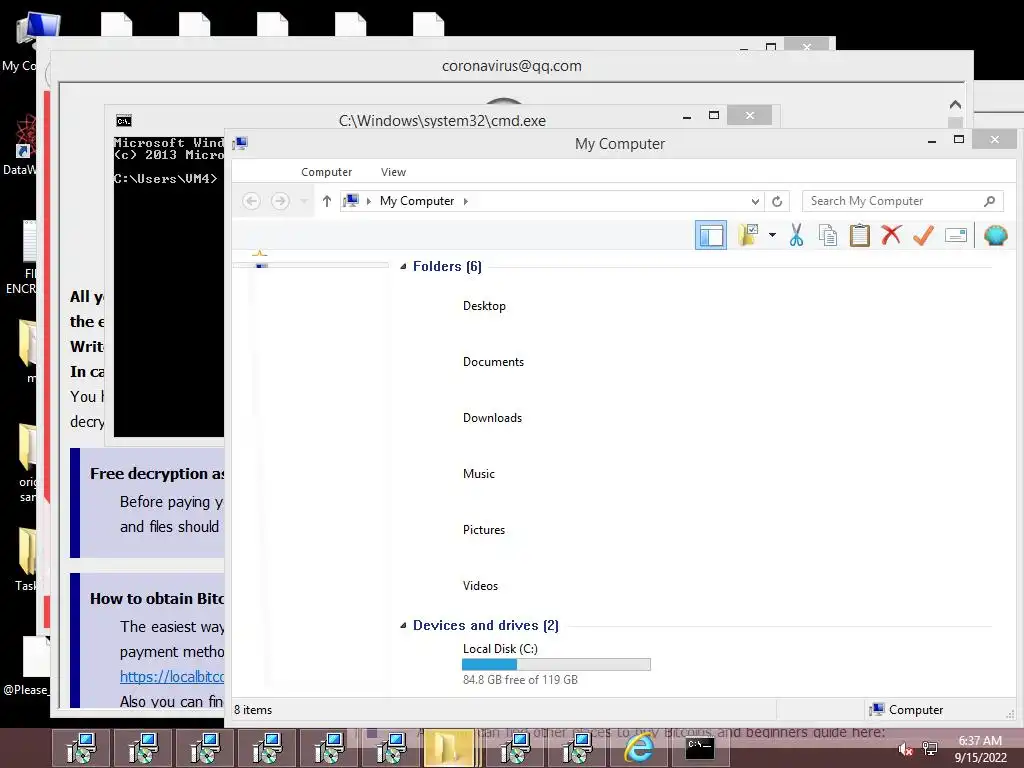Click the Cut scissors icon
Image resolution: width=1024 pixels, height=768 pixels.
point(796,235)
